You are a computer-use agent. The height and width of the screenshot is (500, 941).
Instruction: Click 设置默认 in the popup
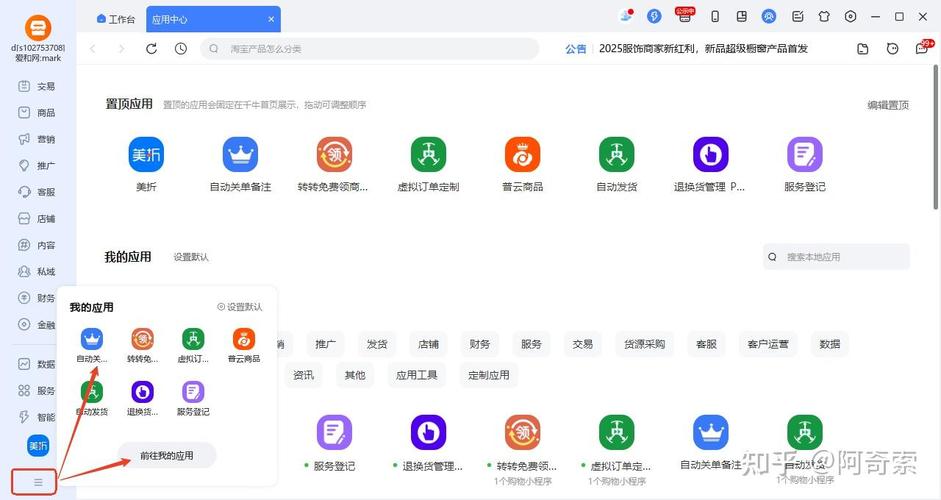240,307
